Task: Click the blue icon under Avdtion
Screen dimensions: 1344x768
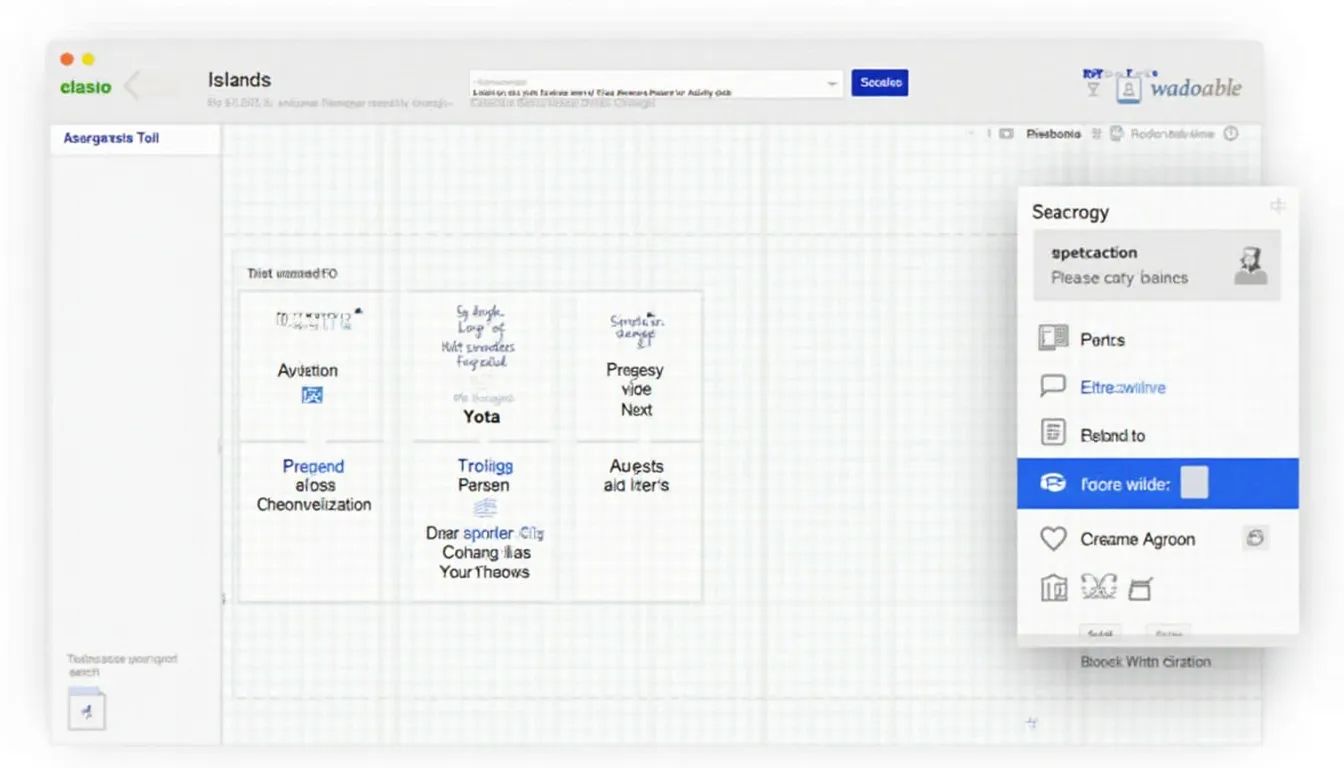Action: (311, 396)
